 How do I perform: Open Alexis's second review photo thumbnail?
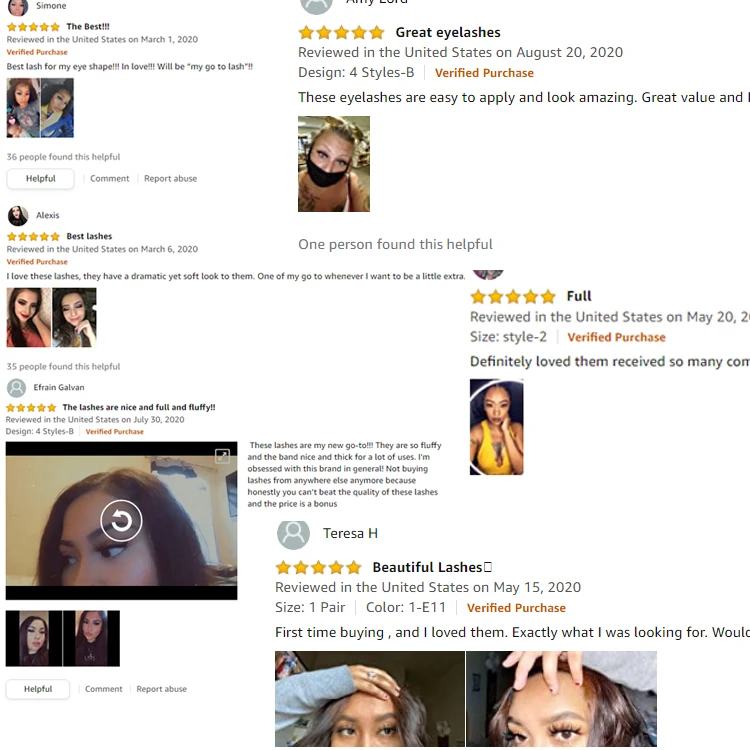click(x=74, y=318)
